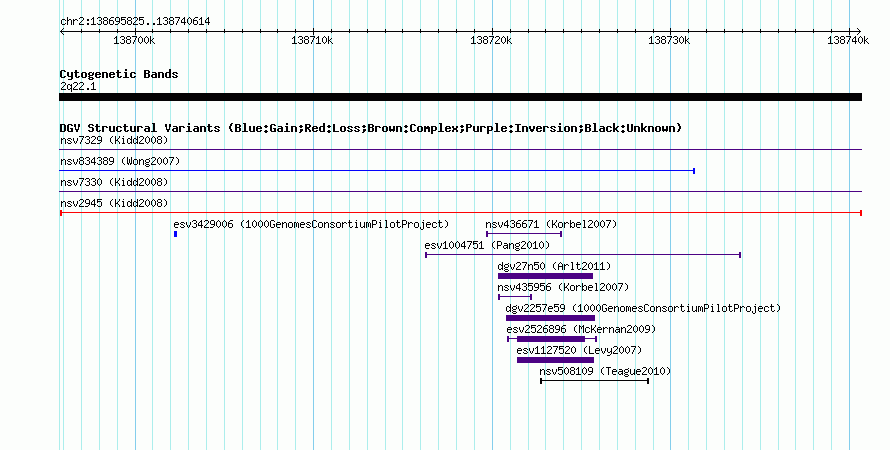Viewport: 890px width, 450px height.
Task: Open the nsv435956 (Korbel2007) label
Action: click(563, 287)
